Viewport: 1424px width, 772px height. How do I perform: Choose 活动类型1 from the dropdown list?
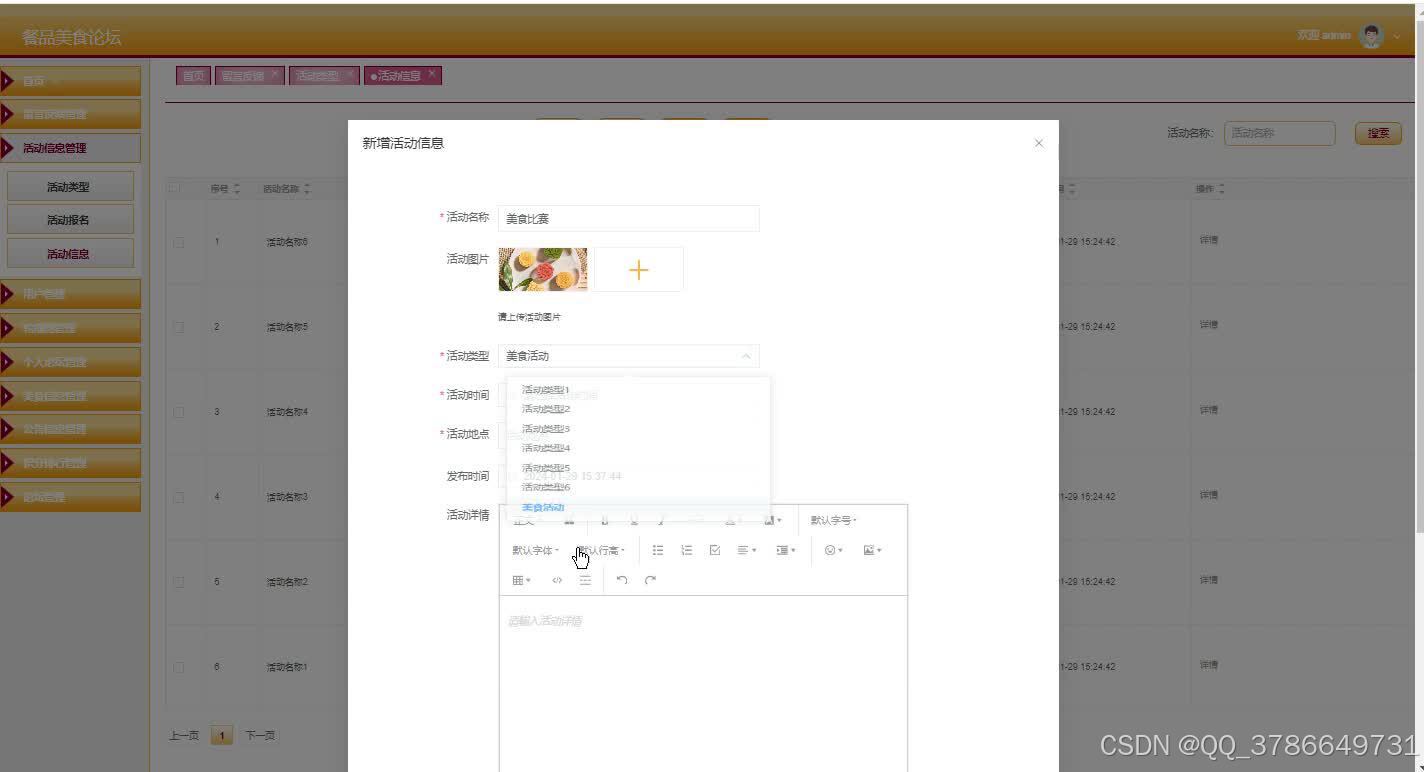point(638,390)
